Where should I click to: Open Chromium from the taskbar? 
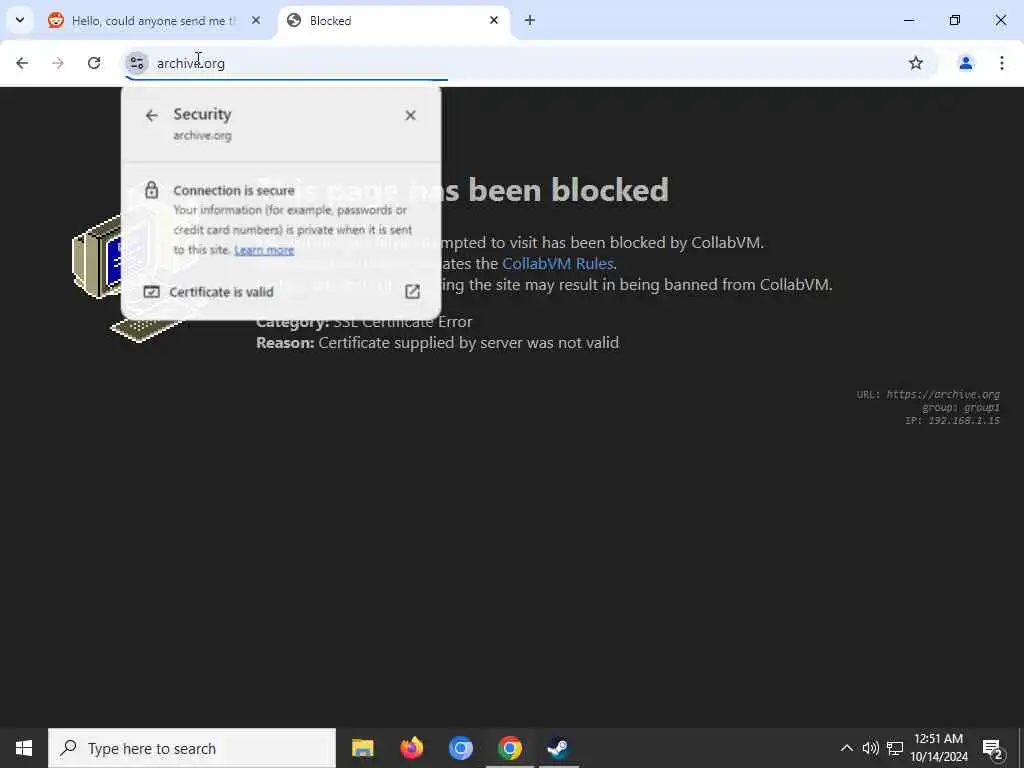460,748
